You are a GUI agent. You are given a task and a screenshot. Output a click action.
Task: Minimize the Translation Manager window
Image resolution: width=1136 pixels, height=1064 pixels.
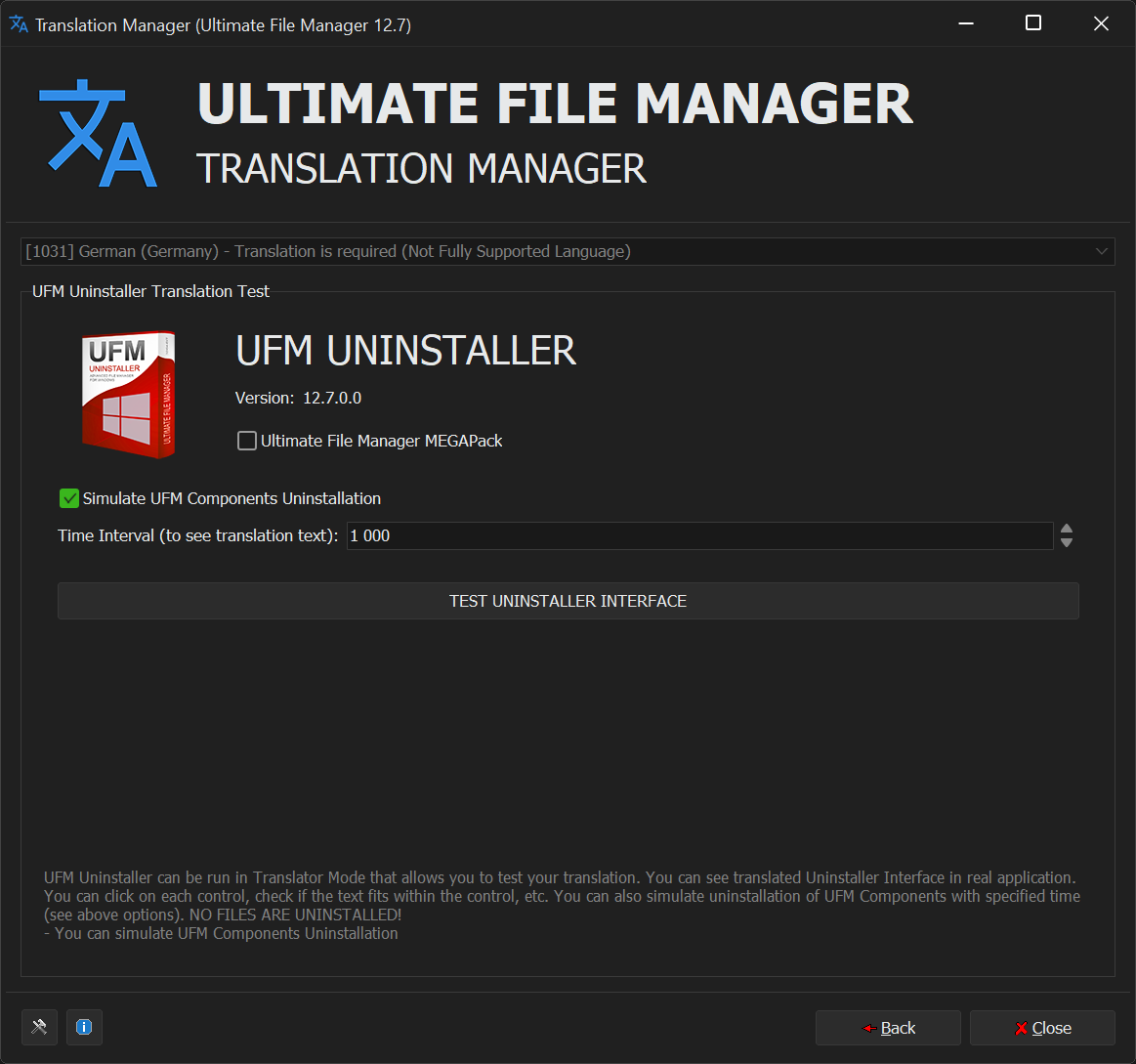tap(965, 24)
